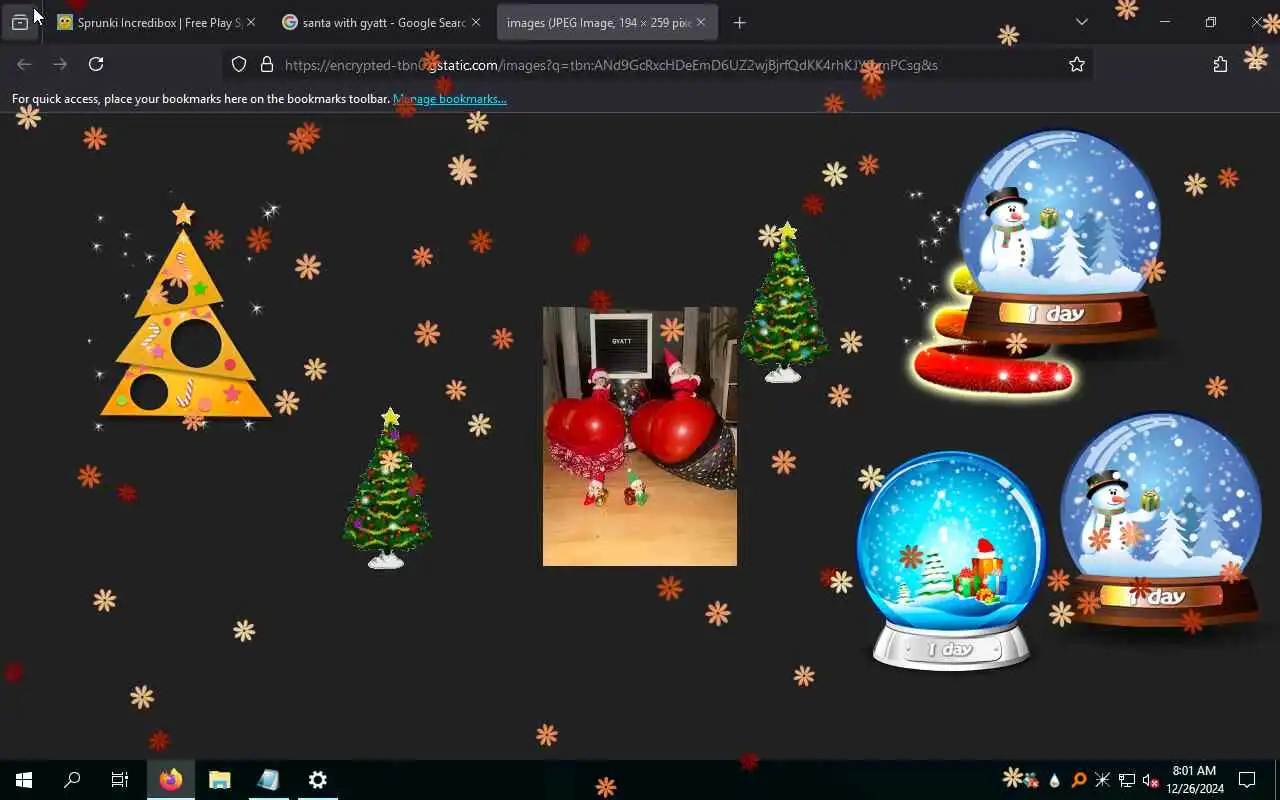Close the Sprunki Incredibox tab
Screen dimensions: 1280x800
click(x=251, y=22)
